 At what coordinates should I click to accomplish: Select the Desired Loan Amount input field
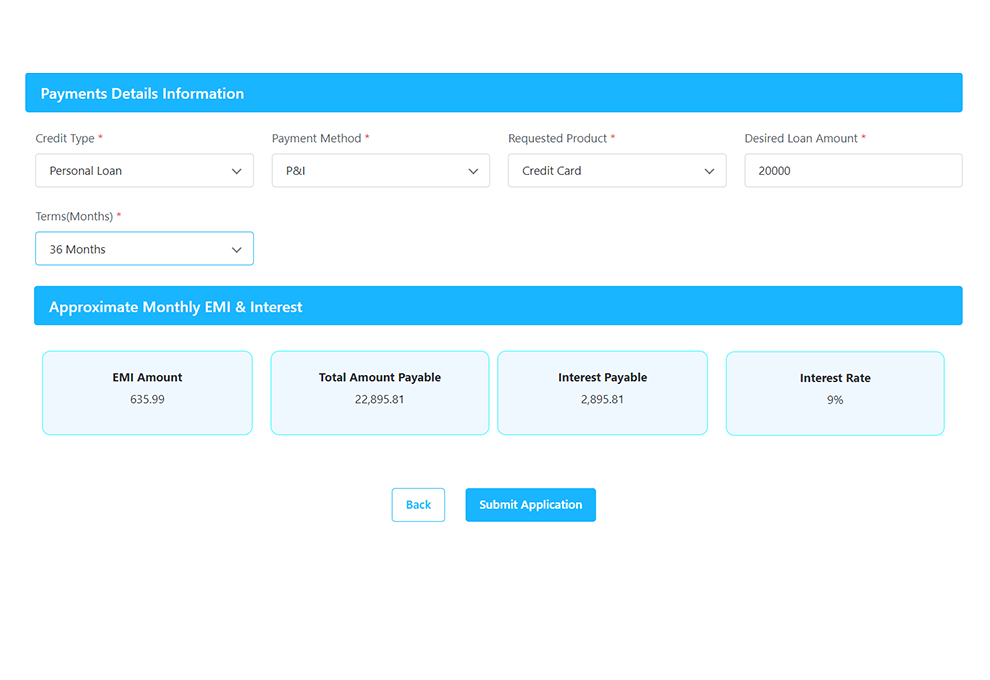point(853,170)
